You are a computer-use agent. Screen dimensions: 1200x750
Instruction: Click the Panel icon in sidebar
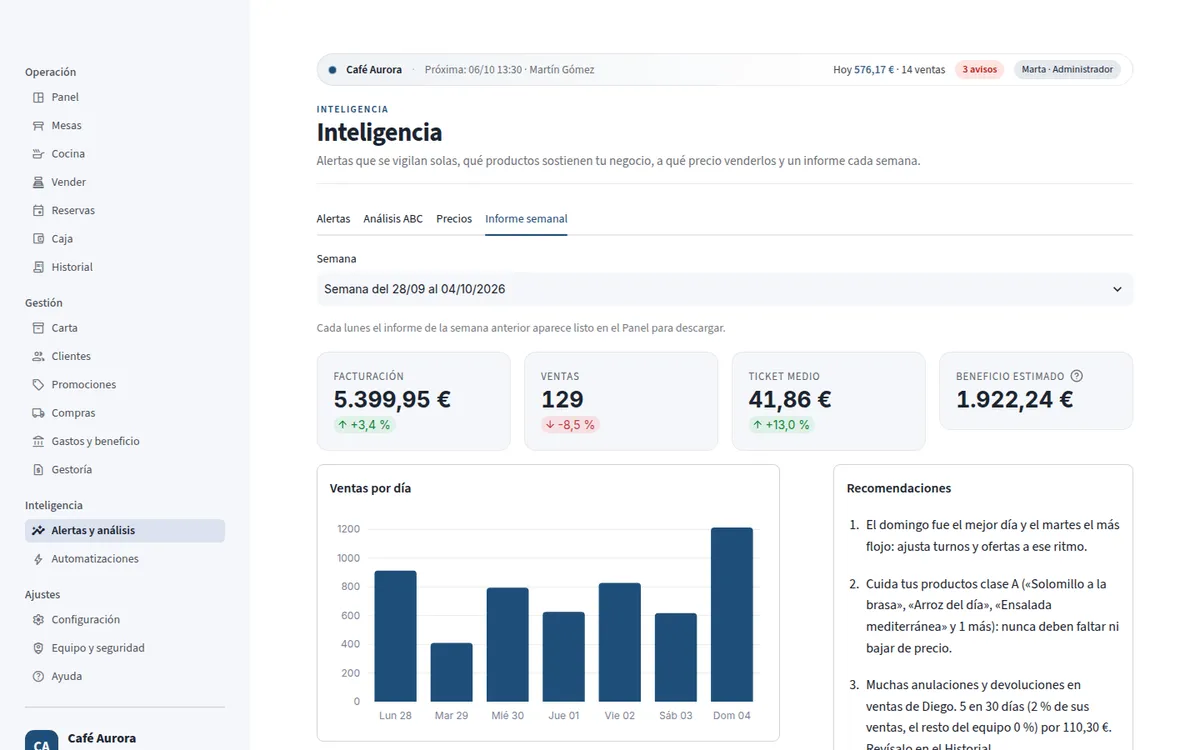click(38, 97)
